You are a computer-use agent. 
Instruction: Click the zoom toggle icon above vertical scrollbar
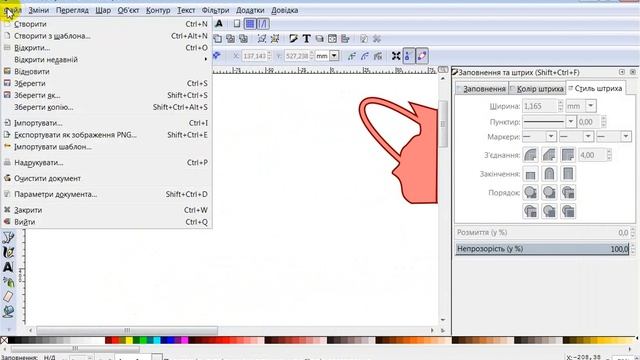[x=443, y=70]
